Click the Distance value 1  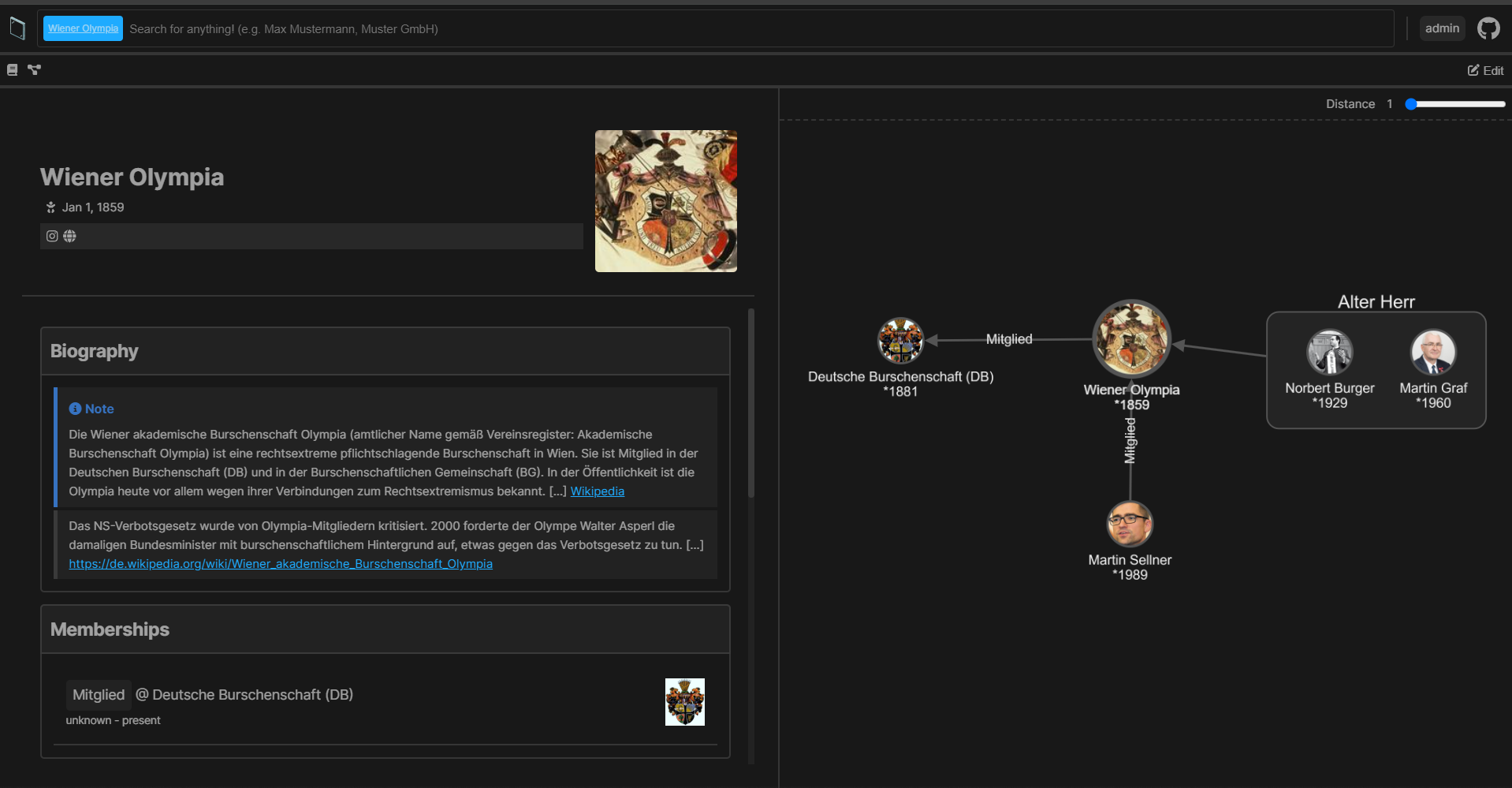[1390, 104]
